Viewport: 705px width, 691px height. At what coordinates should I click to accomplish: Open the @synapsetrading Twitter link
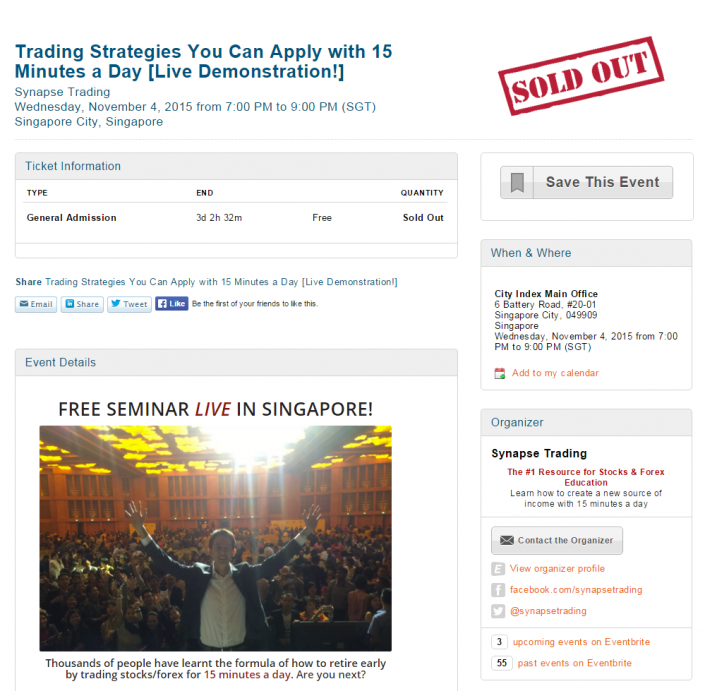point(548,611)
